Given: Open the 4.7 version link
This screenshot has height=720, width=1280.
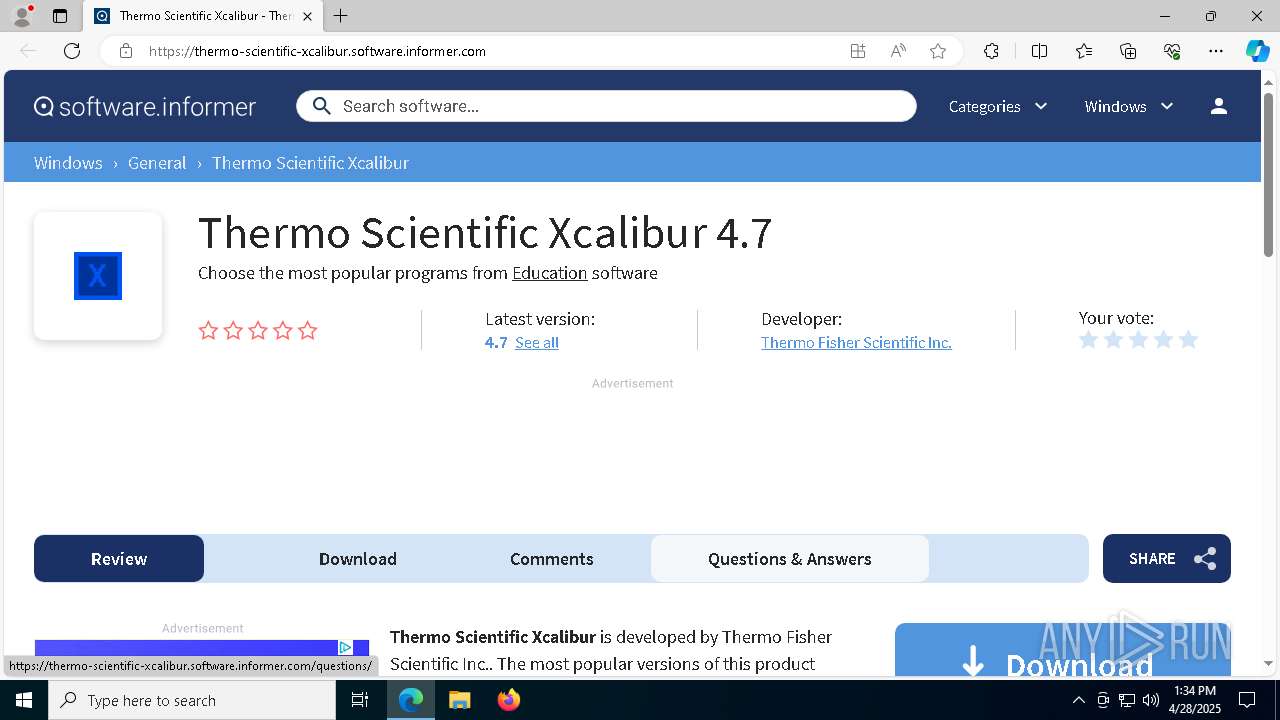Looking at the screenshot, I should point(496,342).
